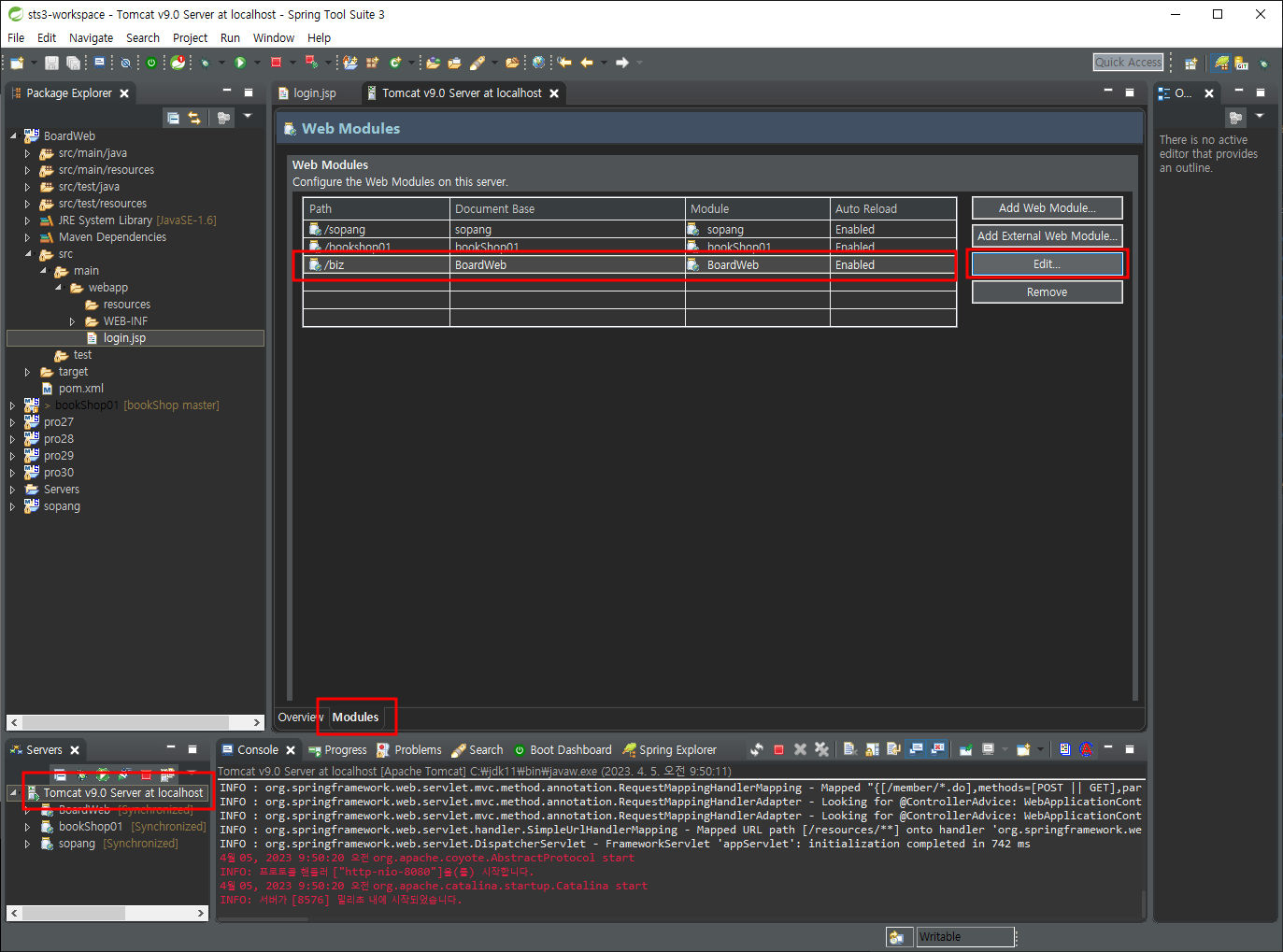Viewport: 1283px width, 952px height.
Task: Click the red letter A icon in Console toolbar
Action: point(1086,749)
